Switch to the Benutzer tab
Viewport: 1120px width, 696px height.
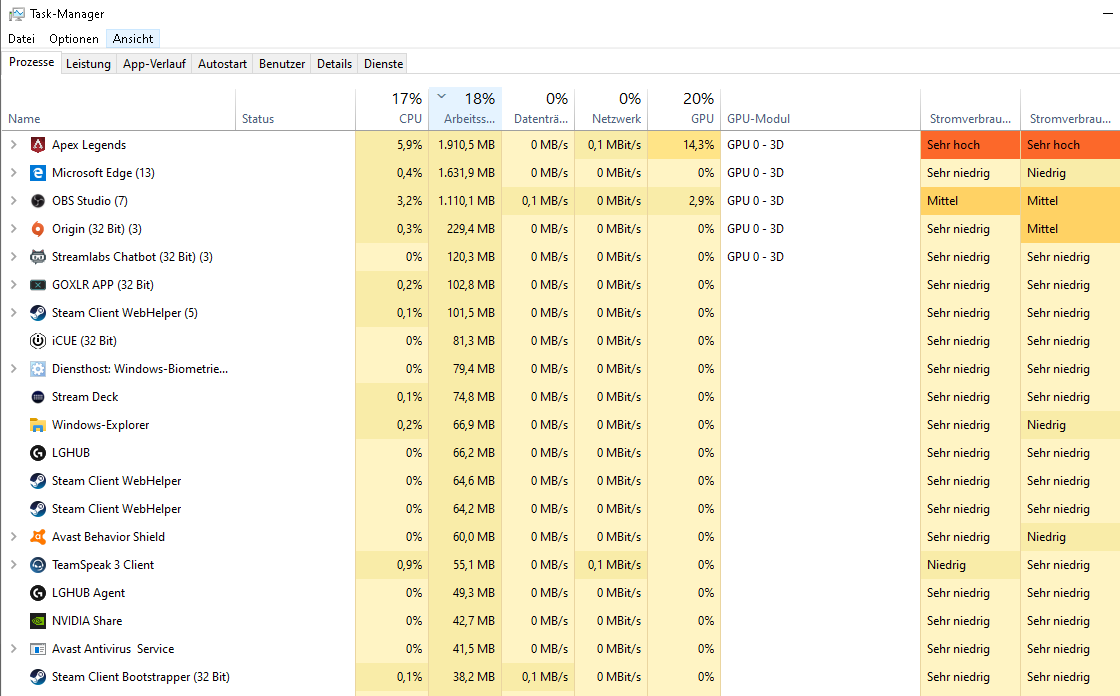pos(282,64)
